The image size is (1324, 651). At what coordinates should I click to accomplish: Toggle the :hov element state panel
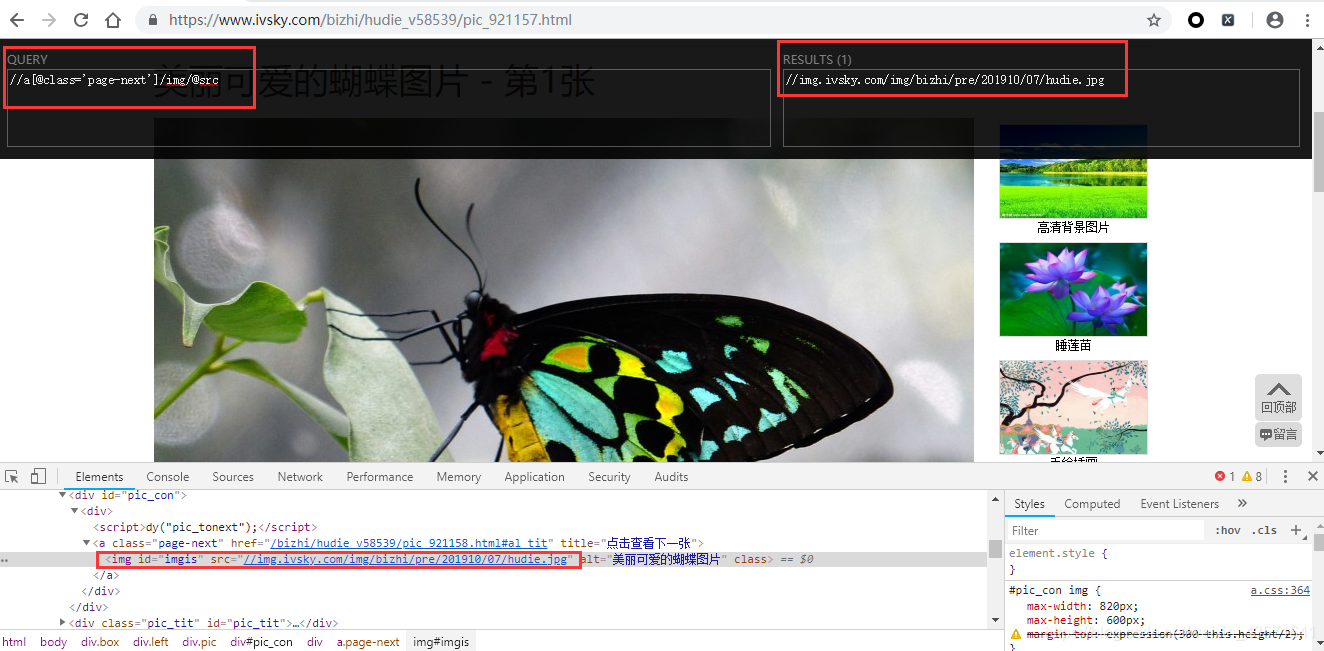pos(1228,530)
